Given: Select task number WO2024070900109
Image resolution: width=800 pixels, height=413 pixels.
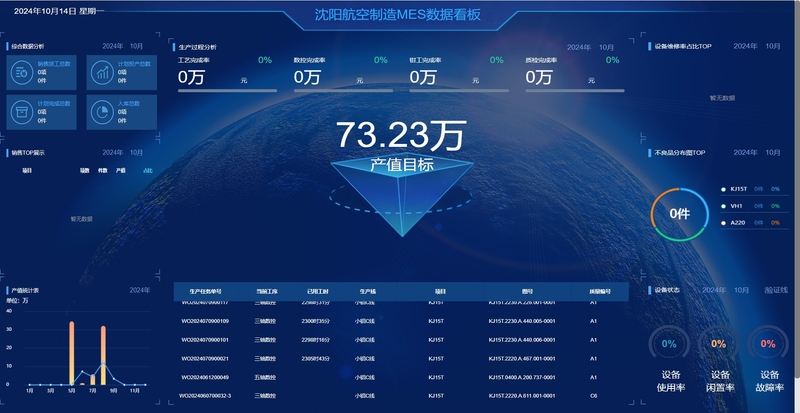Looking at the screenshot, I should click(x=205, y=322).
